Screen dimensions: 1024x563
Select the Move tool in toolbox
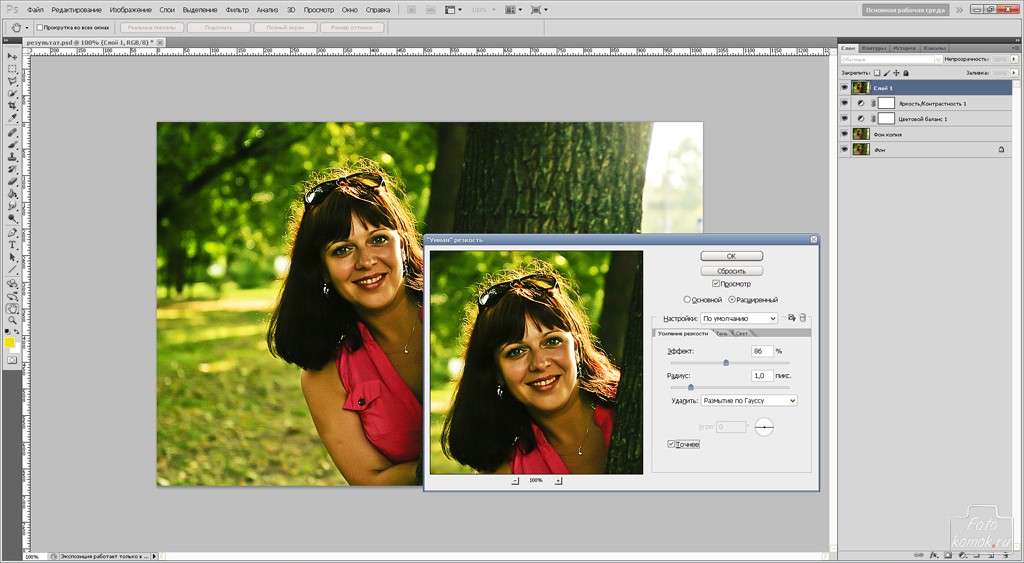click(12, 56)
